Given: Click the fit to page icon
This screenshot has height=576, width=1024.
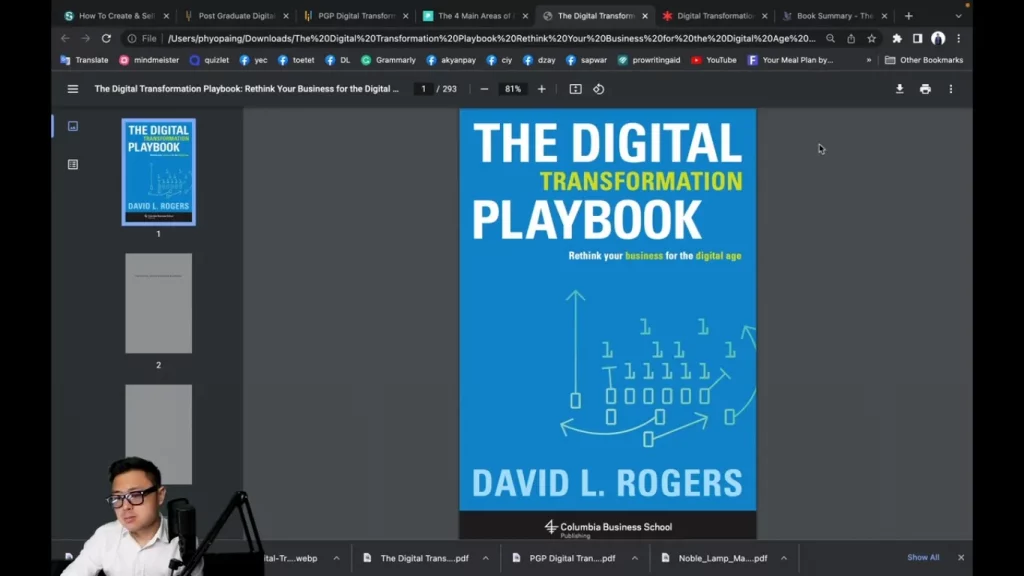Looking at the screenshot, I should 575,89.
